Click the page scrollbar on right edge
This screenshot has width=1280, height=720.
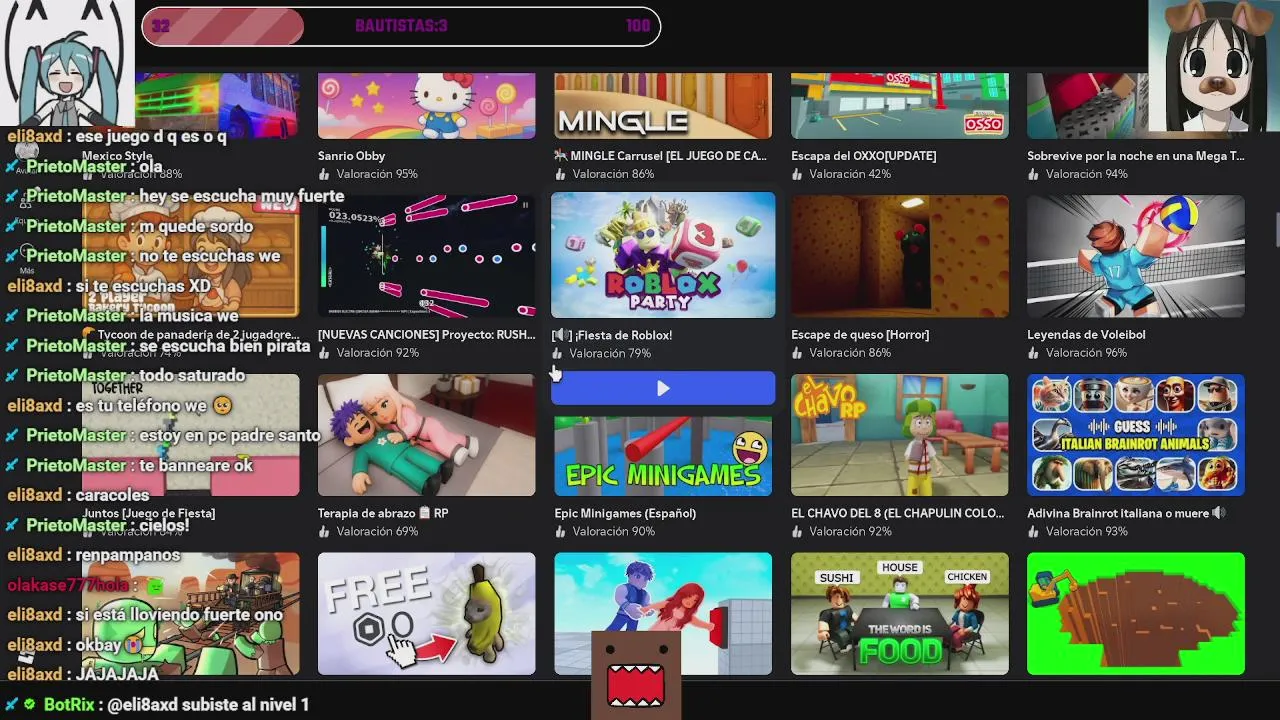[x=1276, y=229]
